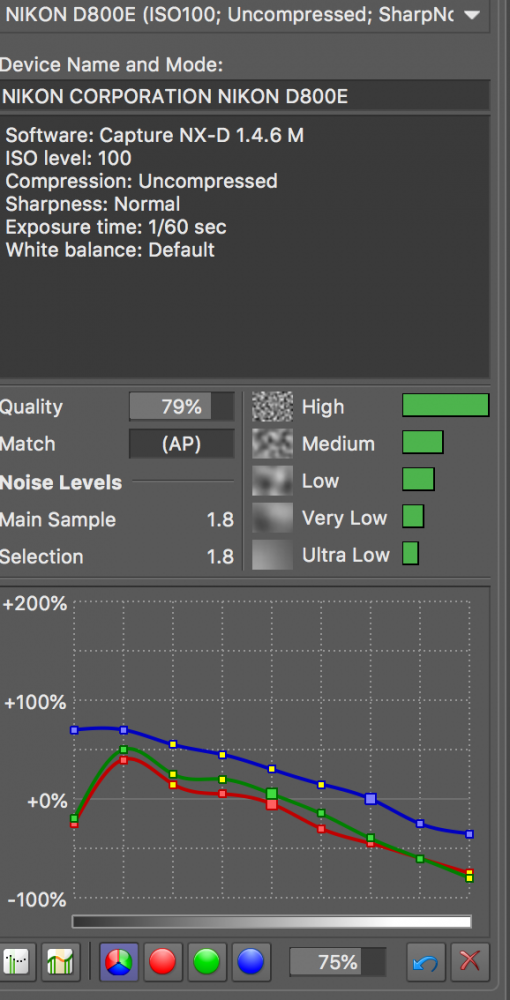Show the blue channel curve only
510x1000 pixels.
pyautogui.click(x=251, y=962)
